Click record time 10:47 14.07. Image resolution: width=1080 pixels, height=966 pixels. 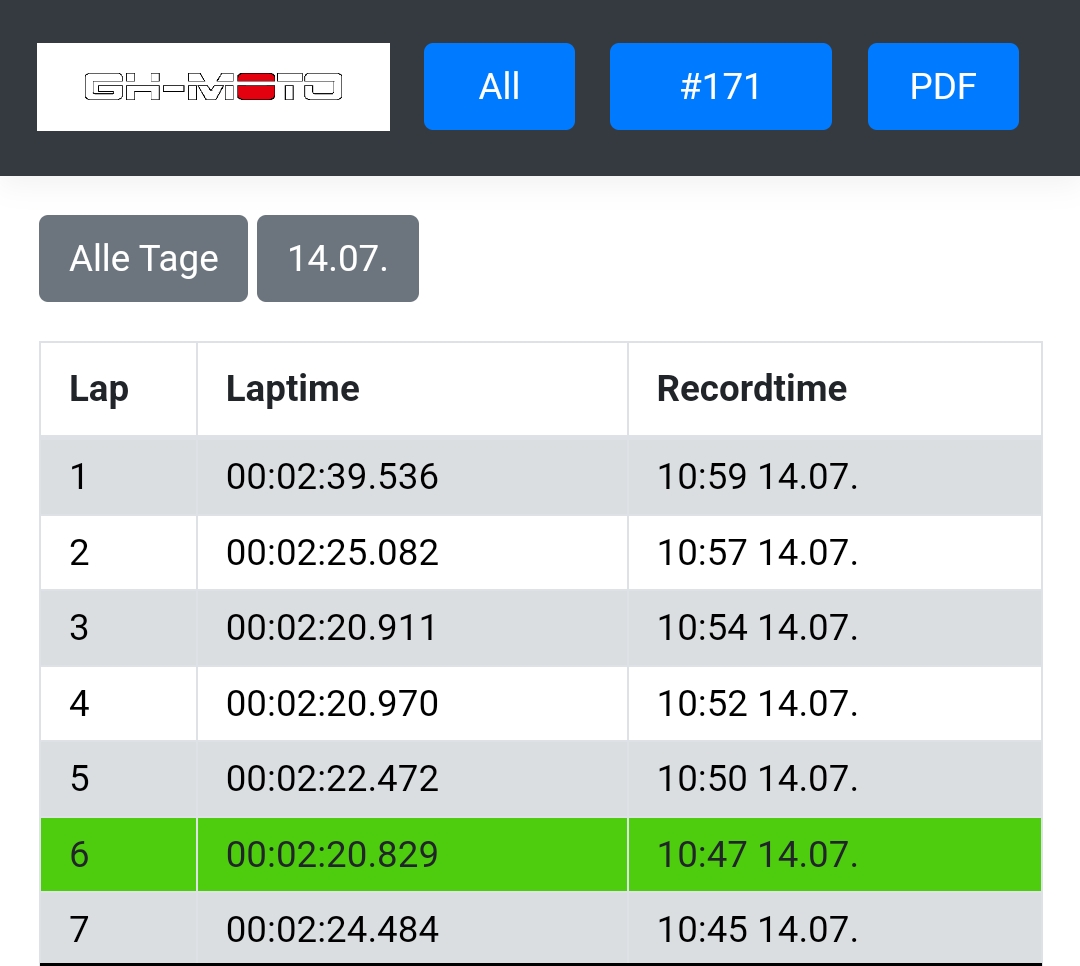point(757,855)
